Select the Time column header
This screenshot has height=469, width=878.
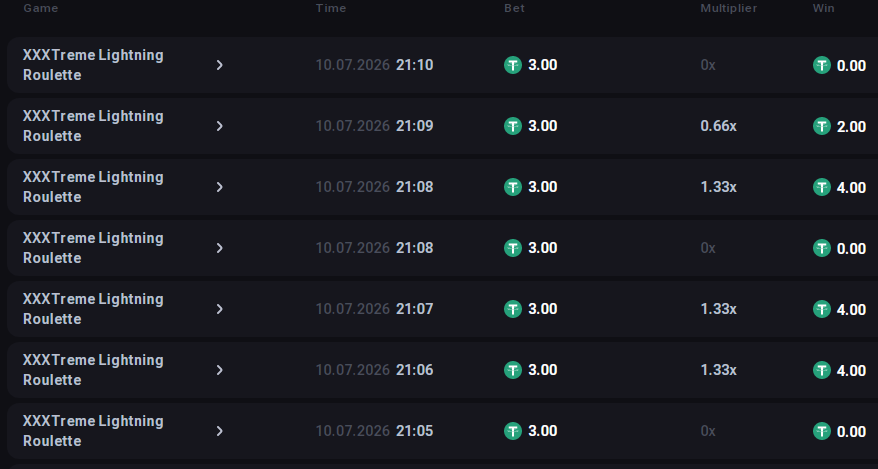click(331, 8)
